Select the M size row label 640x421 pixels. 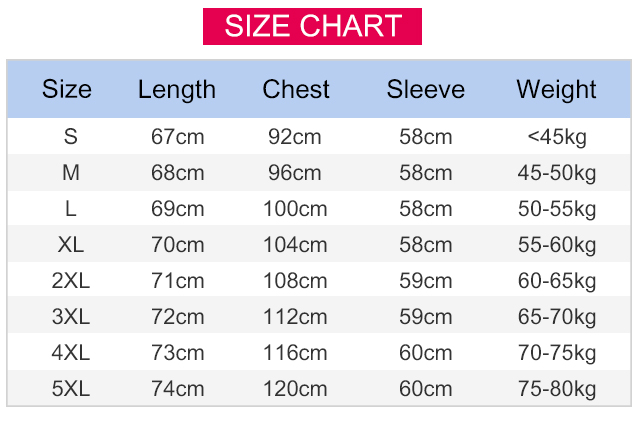pyautogui.click(x=70, y=173)
